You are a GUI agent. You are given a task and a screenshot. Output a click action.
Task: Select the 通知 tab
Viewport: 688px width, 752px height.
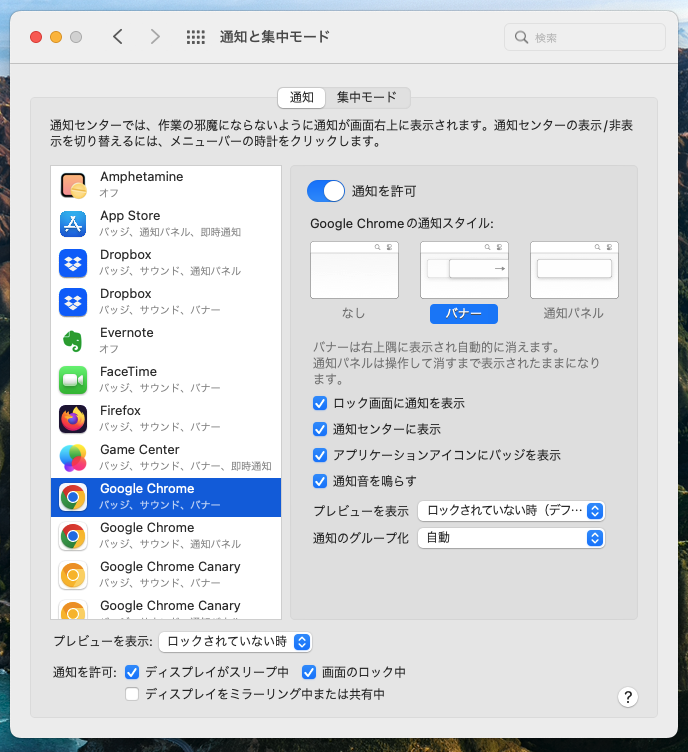coord(302,98)
